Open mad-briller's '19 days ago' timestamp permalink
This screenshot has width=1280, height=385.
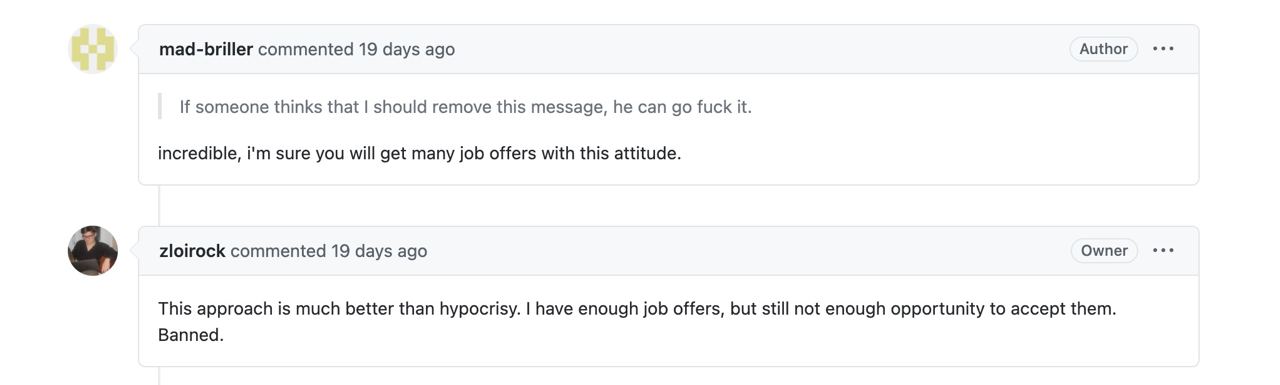[407, 49]
